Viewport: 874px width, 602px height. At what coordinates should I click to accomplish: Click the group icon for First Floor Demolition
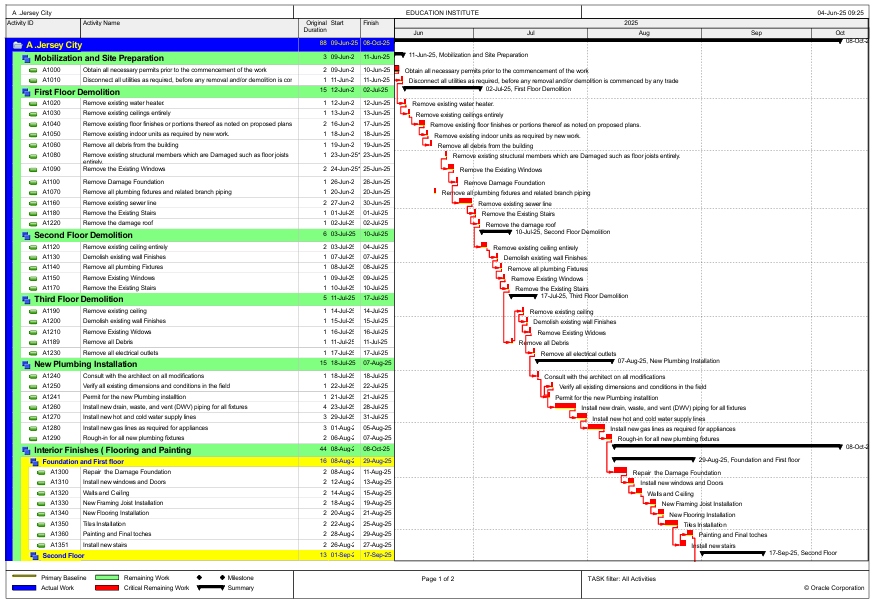[x=27, y=92]
